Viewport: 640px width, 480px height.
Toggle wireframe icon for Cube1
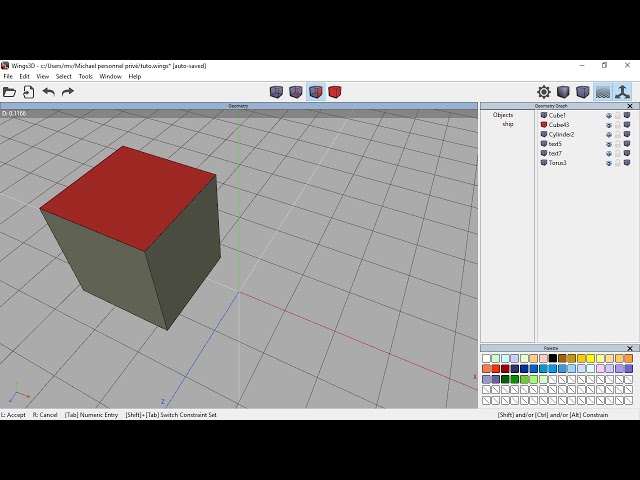(x=627, y=116)
